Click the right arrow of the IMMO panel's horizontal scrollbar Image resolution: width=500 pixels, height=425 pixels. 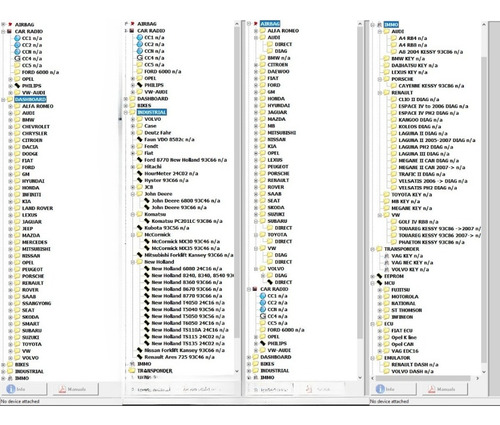coord(477,378)
